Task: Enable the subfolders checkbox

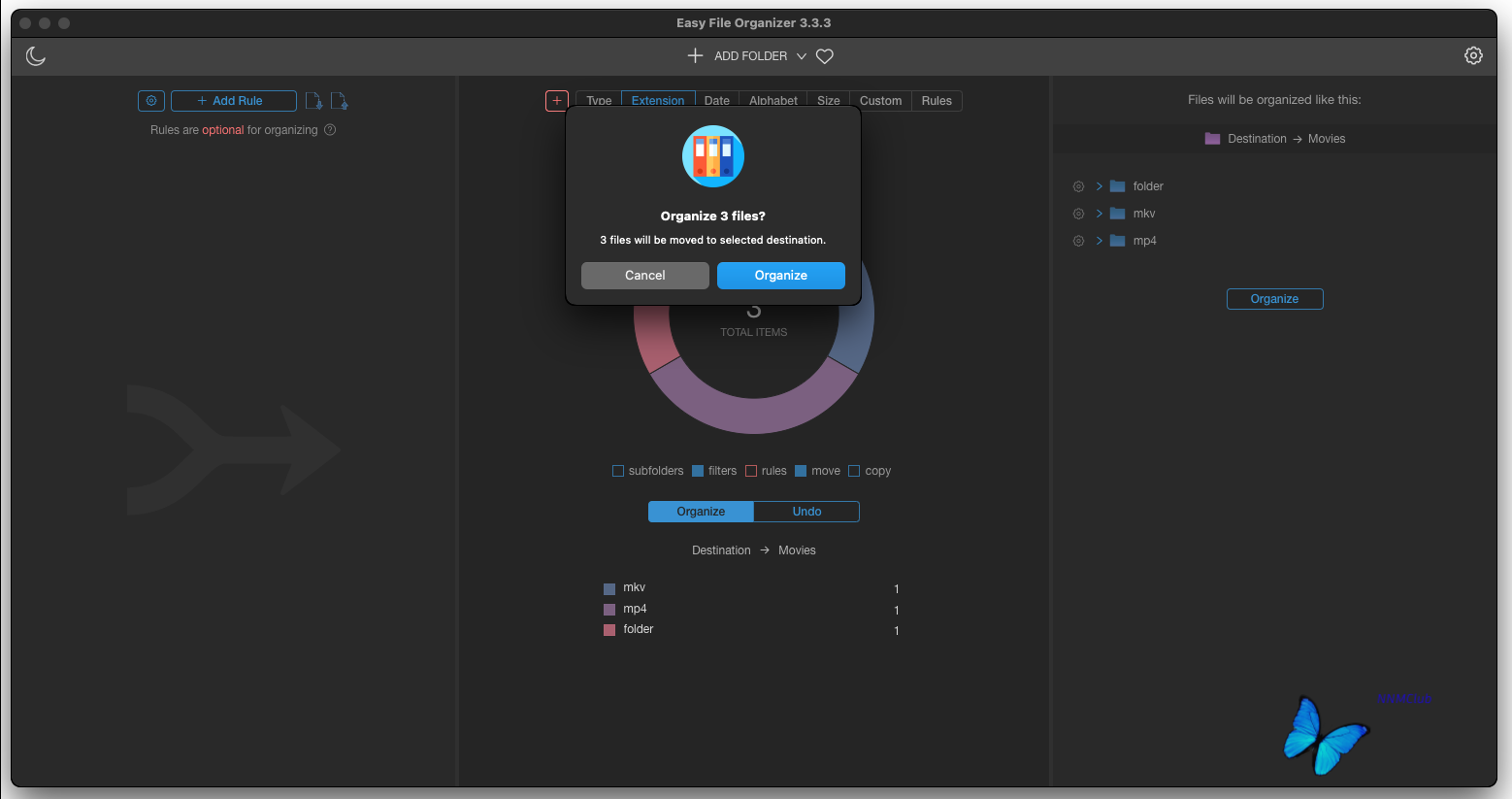Action: (618, 470)
